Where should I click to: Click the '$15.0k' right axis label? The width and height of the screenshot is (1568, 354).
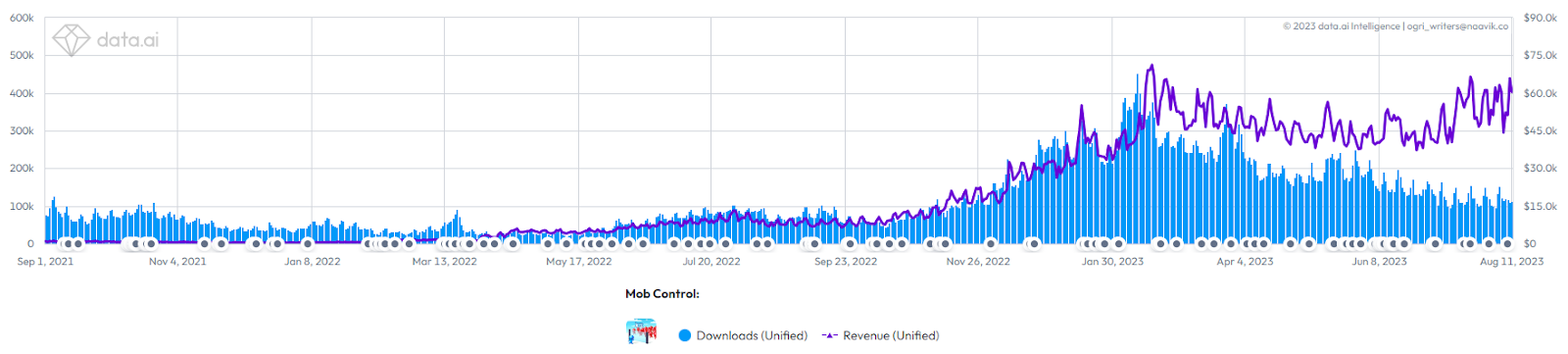click(1541, 206)
